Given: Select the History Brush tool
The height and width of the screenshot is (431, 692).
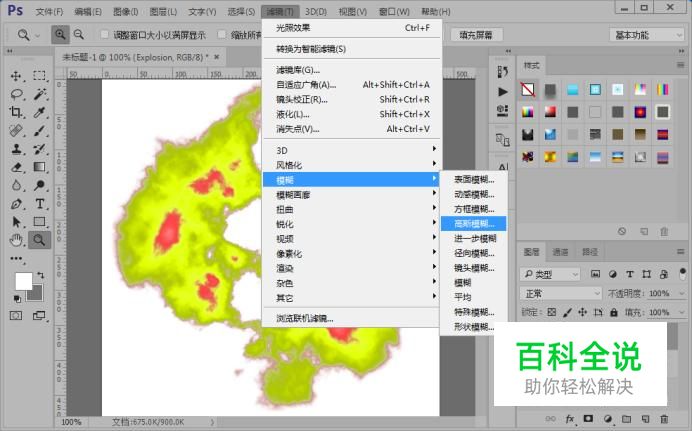Looking at the screenshot, I should 39,149.
